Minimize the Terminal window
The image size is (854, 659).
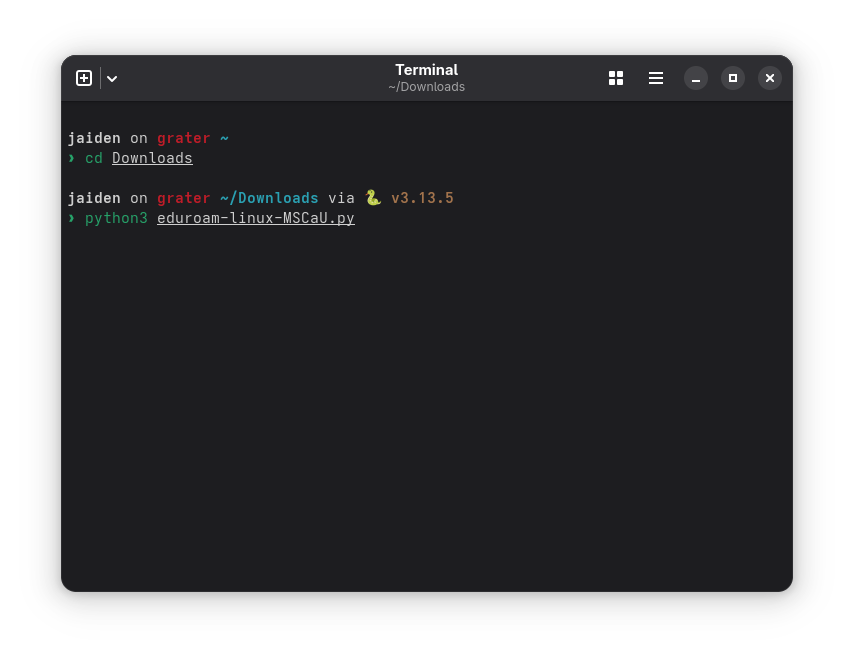point(696,78)
